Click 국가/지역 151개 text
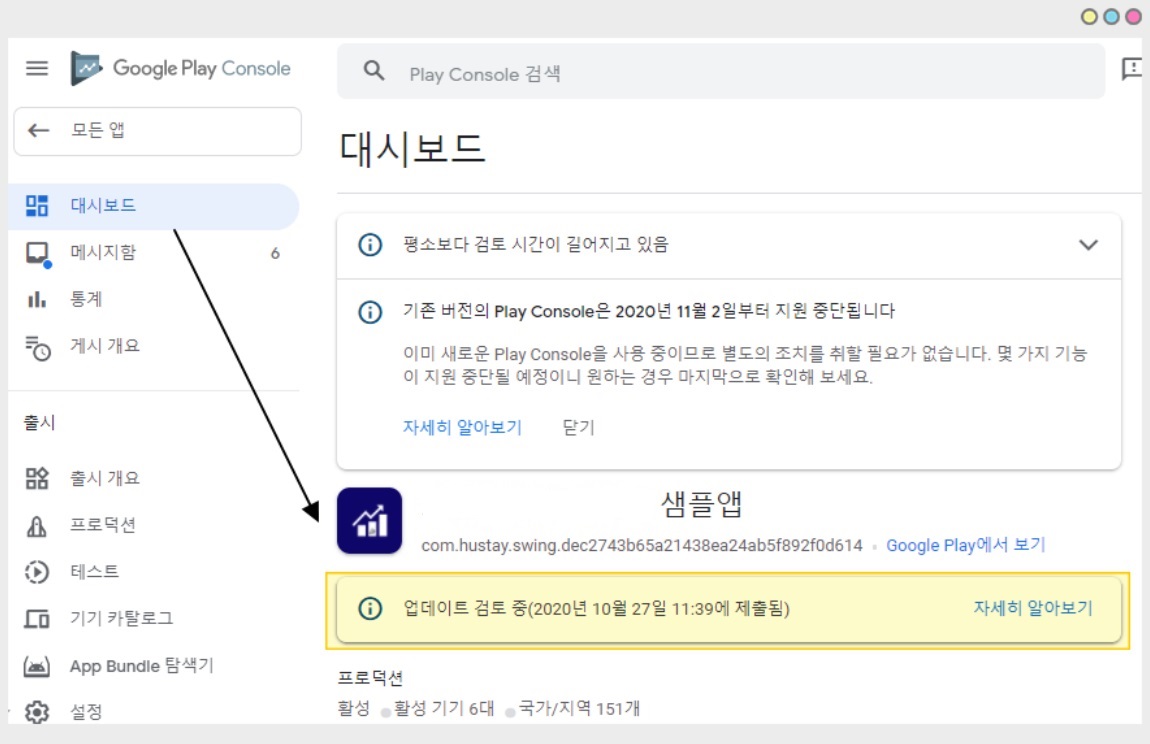1150x744 pixels. coord(579,709)
